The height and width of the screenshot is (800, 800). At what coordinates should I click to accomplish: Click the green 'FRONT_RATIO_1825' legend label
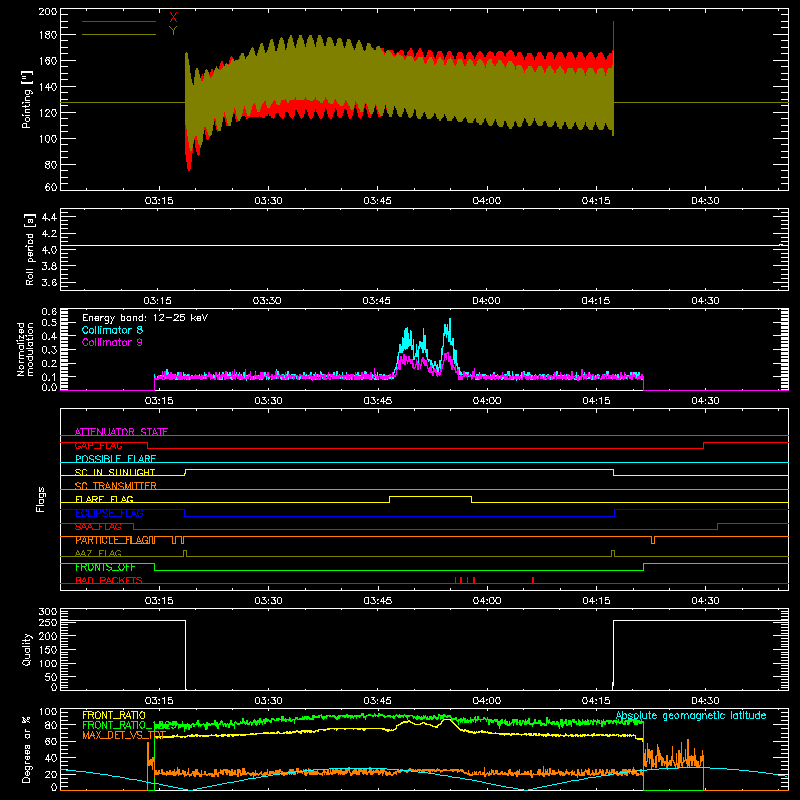tap(130, 725)
